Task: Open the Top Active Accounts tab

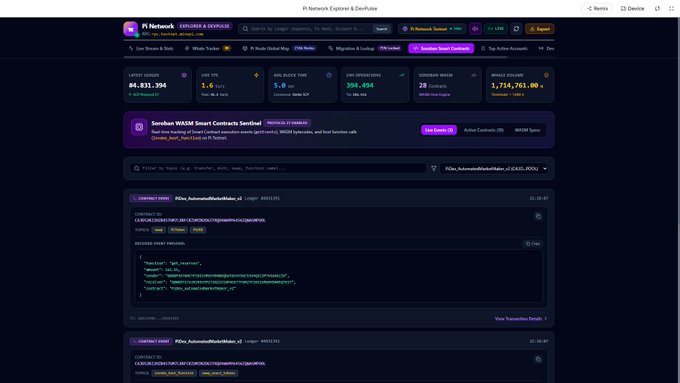Action: tap(504, 48)
